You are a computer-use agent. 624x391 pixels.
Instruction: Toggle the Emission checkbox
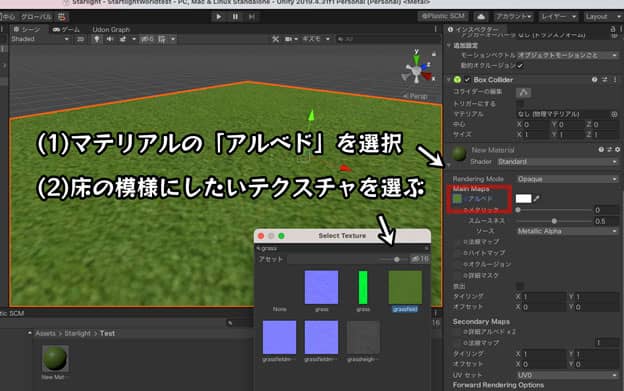tap(520, 286)
